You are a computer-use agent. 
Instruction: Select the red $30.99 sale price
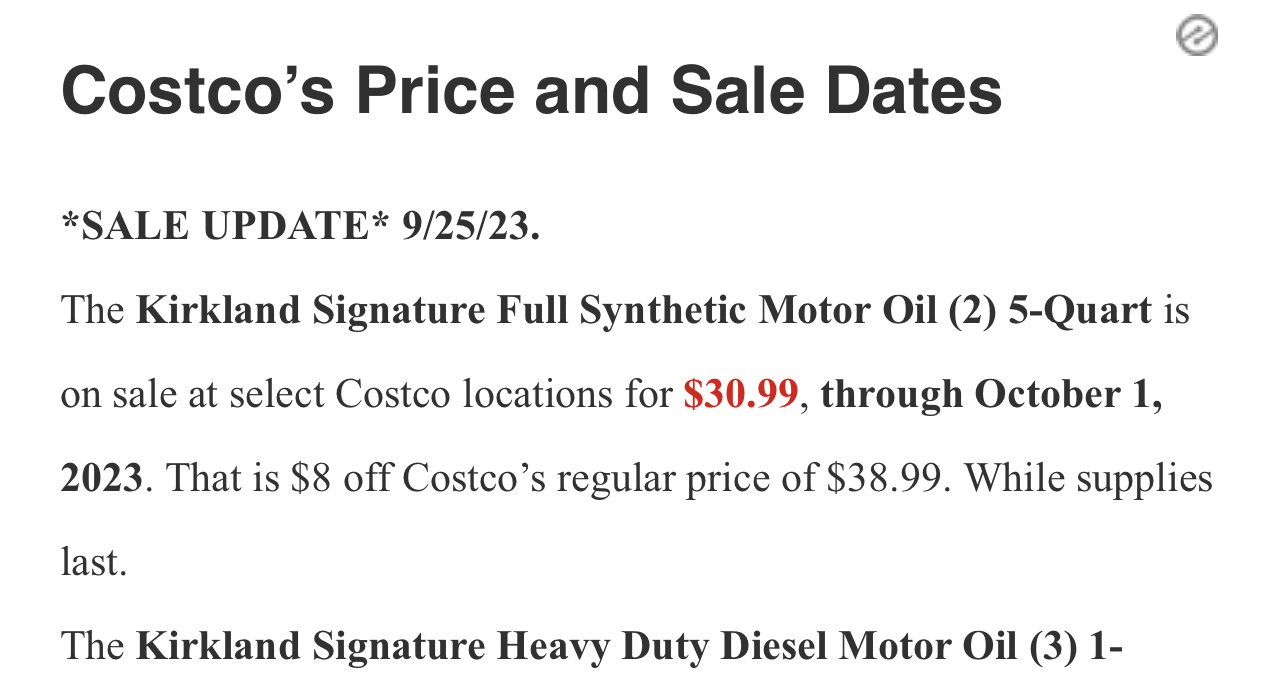pos(741,395)
